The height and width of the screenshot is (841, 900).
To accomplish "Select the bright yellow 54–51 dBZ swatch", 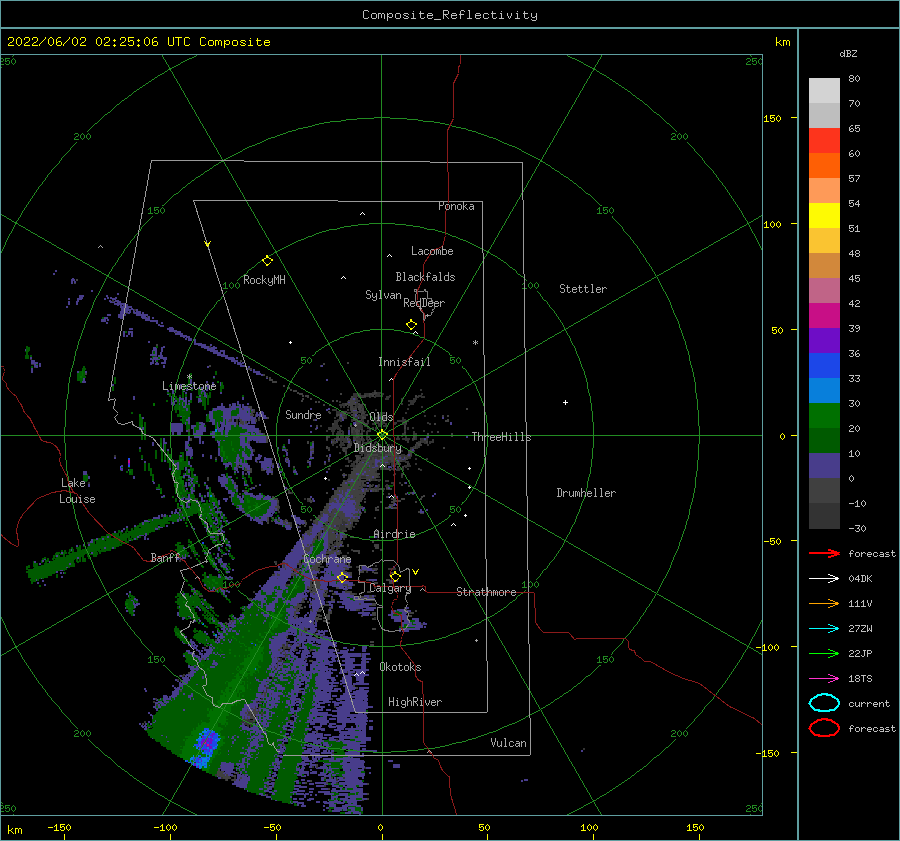I will 824,216.
